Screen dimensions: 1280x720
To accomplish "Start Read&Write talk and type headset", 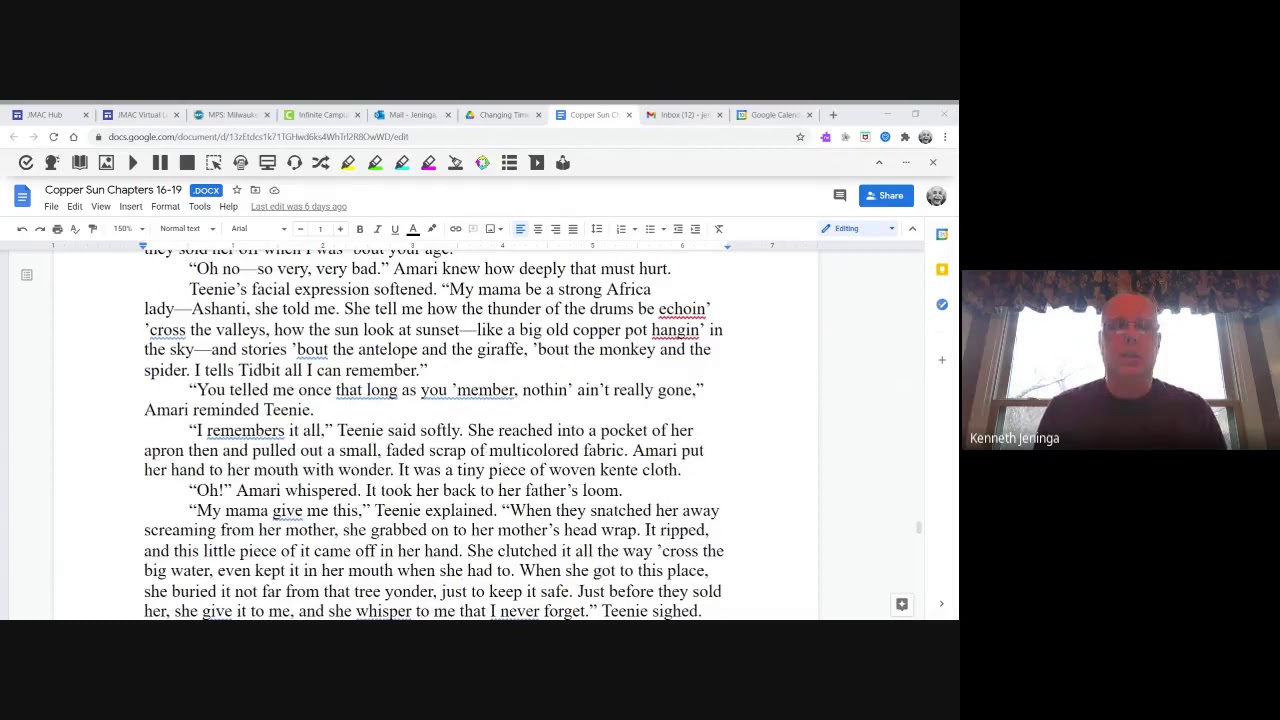I will pos(294,163).
